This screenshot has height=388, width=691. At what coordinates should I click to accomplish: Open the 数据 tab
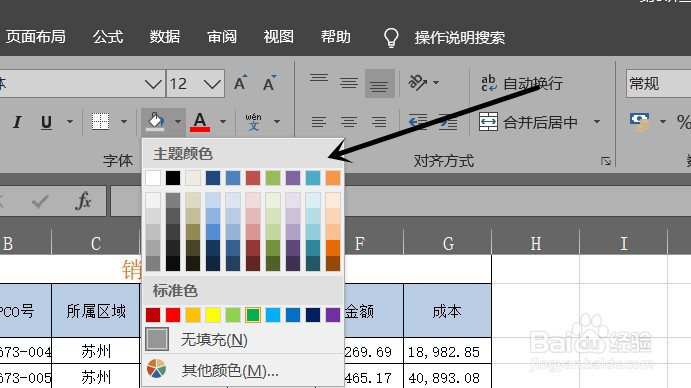(164, 37)
